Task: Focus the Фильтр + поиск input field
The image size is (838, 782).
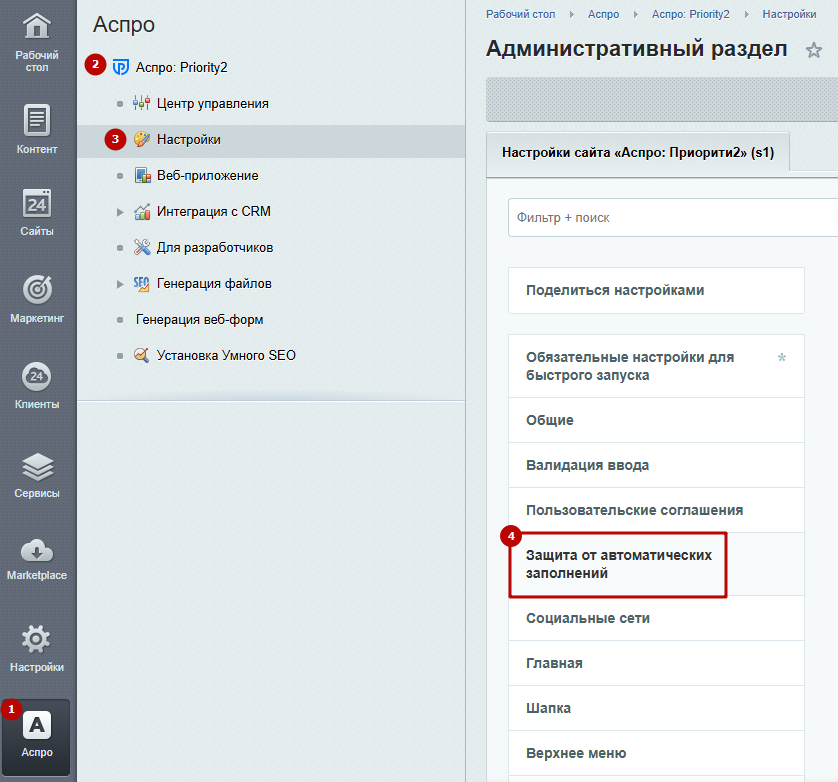Action: pyautogui.click(x=673, y=218)
